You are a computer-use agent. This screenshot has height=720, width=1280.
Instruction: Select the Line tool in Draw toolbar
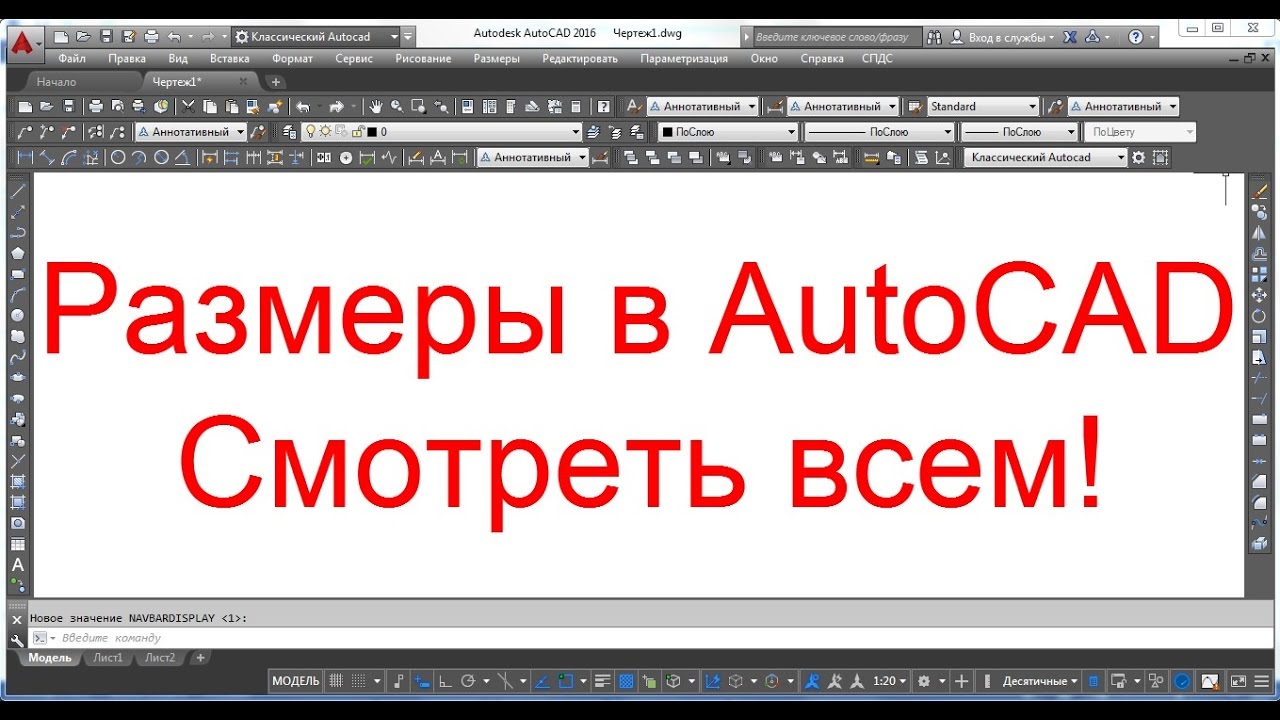coord(17,190)
